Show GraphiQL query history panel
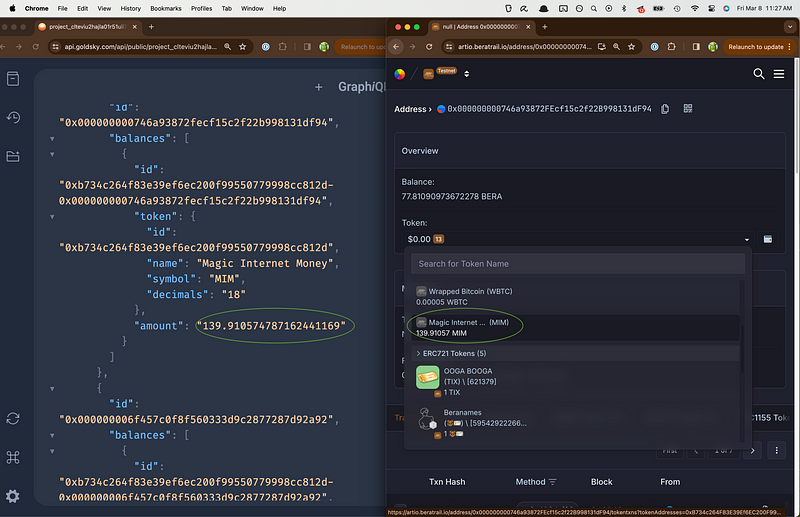Viewport: 800px width, 517px height. 13,117
